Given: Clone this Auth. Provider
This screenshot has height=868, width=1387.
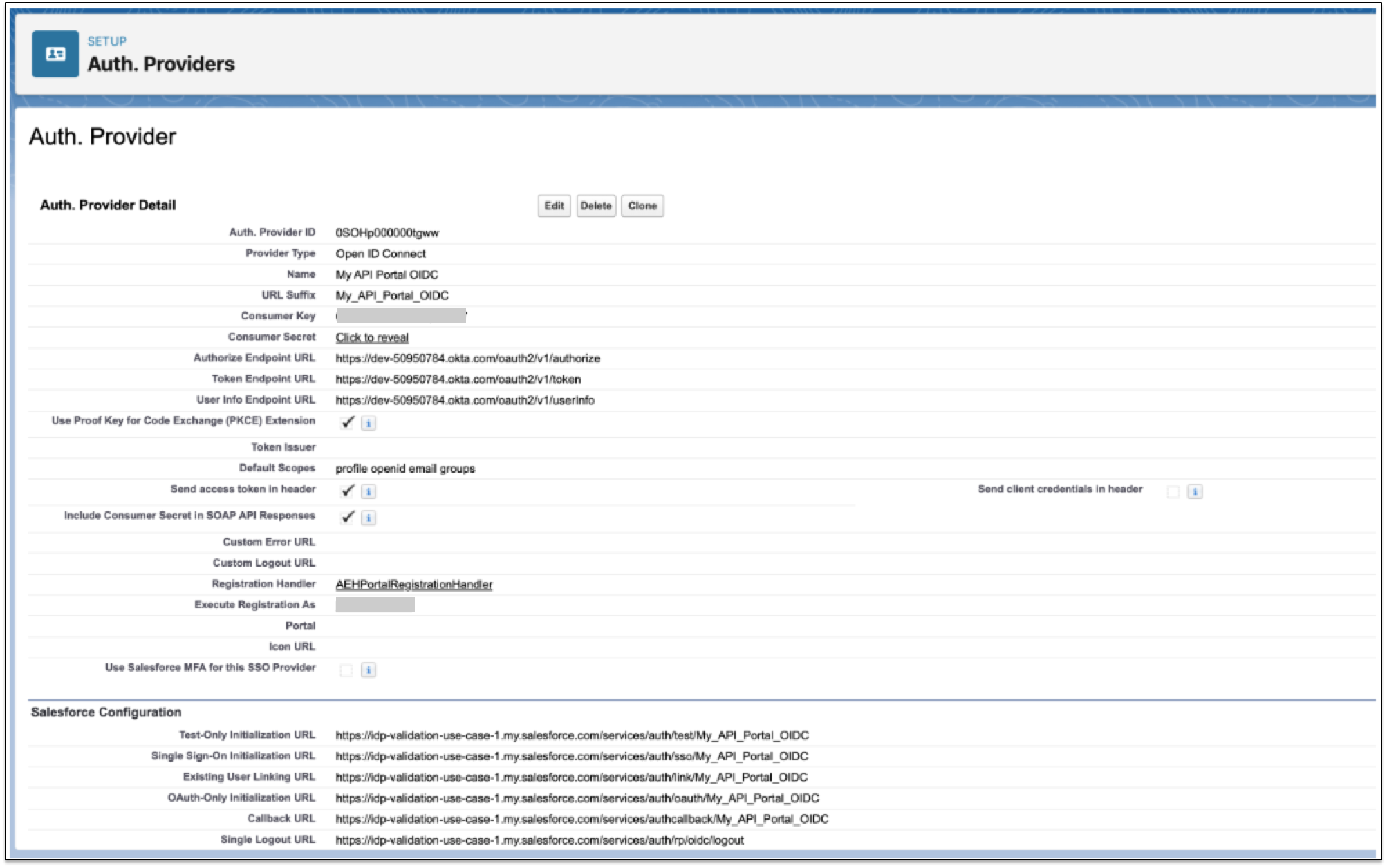Looking at the screenshot, I should [642, 206].
